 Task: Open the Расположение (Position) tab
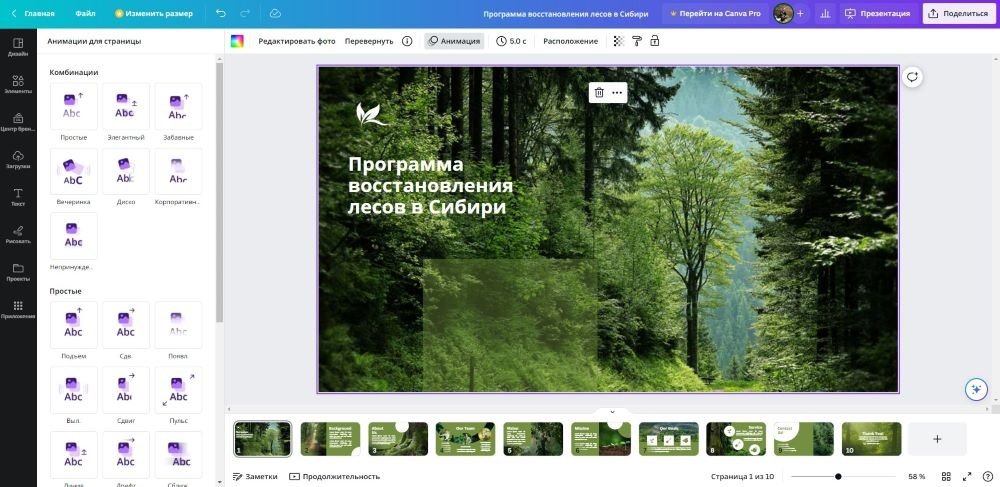(x=570, y=41)
